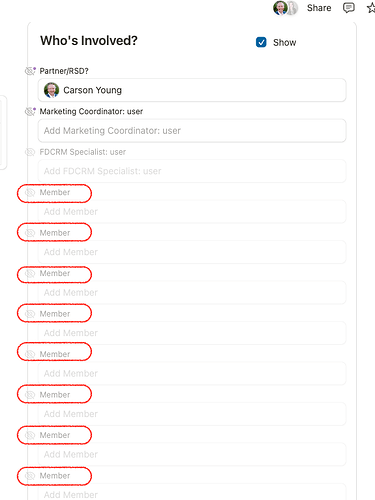Click the FDCRM Specialist: user label
375x500 pixels.
83,152
